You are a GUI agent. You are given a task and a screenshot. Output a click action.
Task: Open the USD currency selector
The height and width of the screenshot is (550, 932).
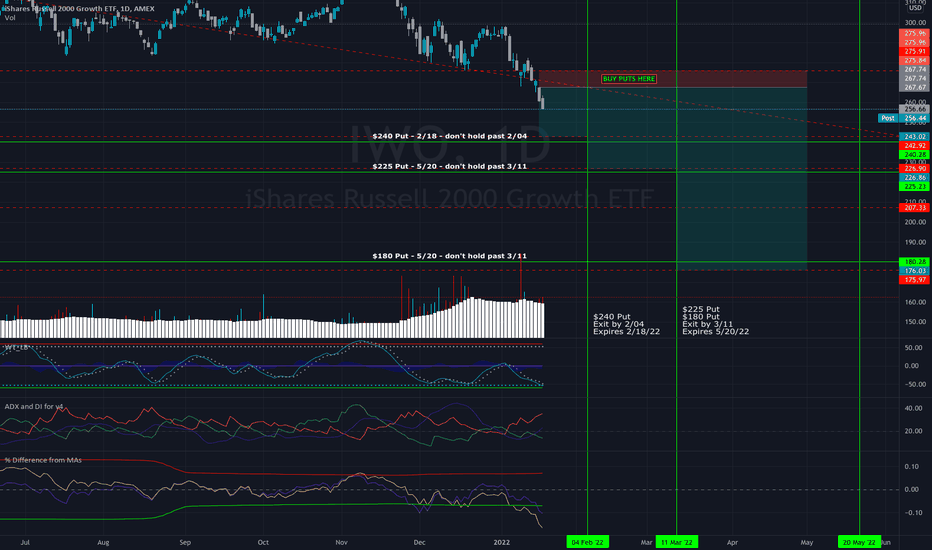[x=915, y=8]
